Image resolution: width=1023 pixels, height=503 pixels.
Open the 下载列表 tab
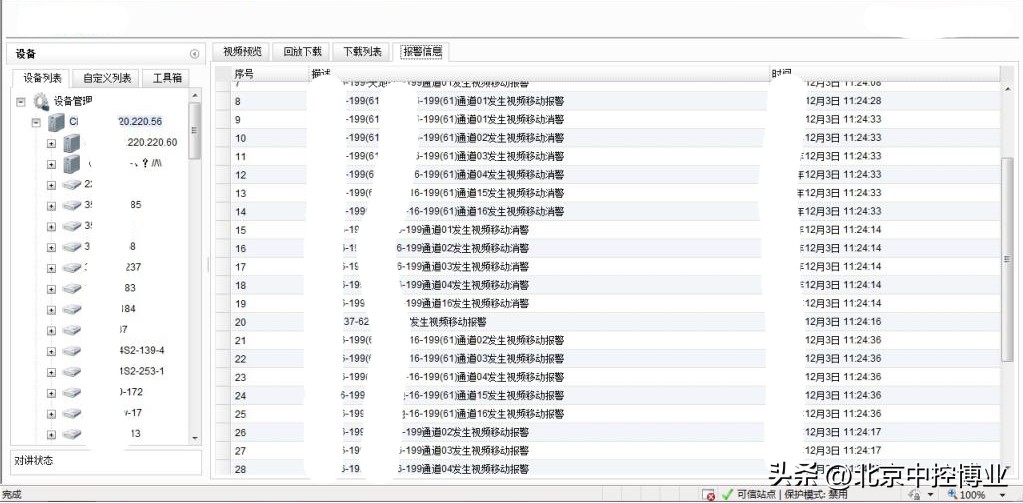(362, 52)
